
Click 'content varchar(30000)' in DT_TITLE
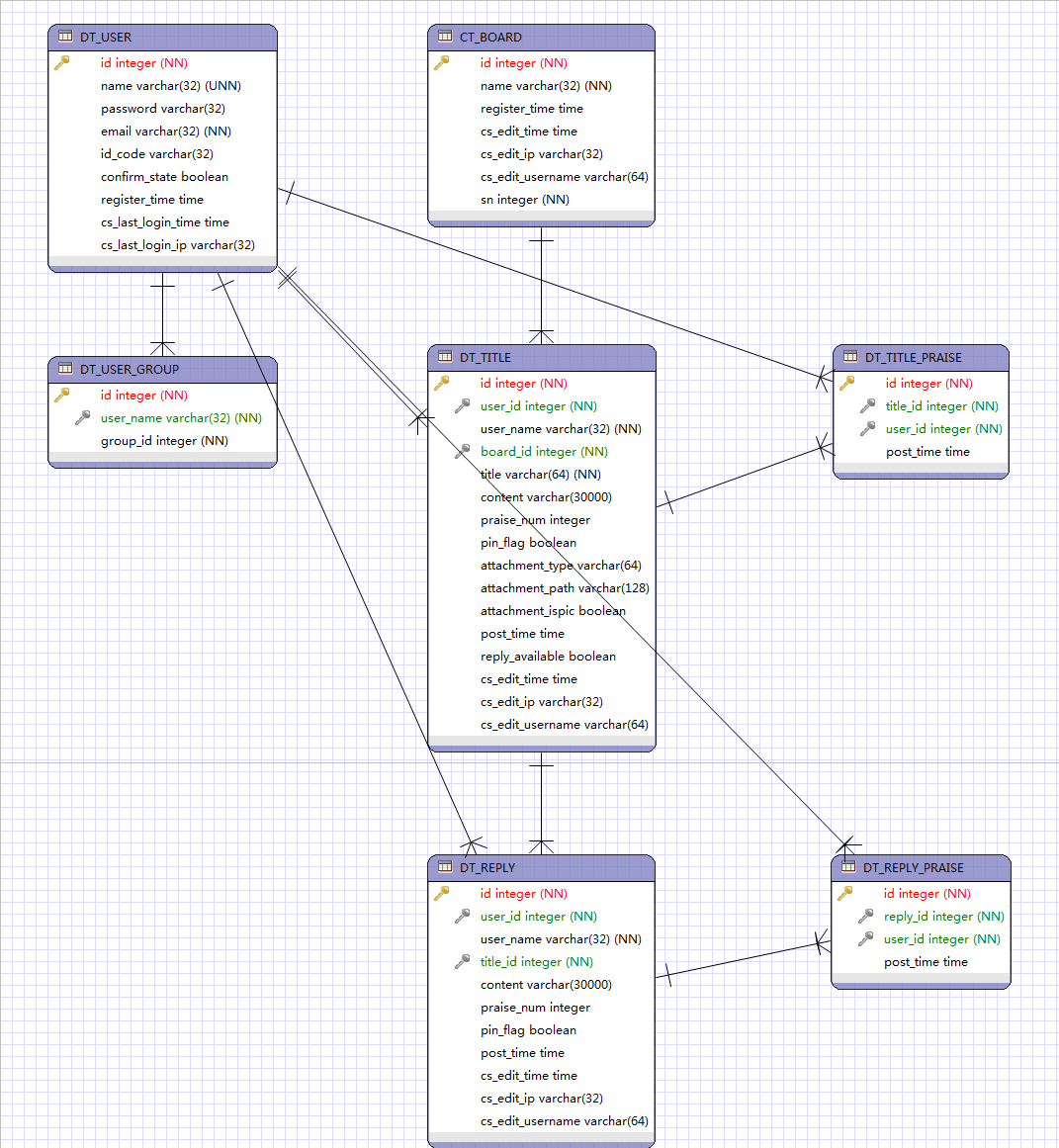point(547,497)
